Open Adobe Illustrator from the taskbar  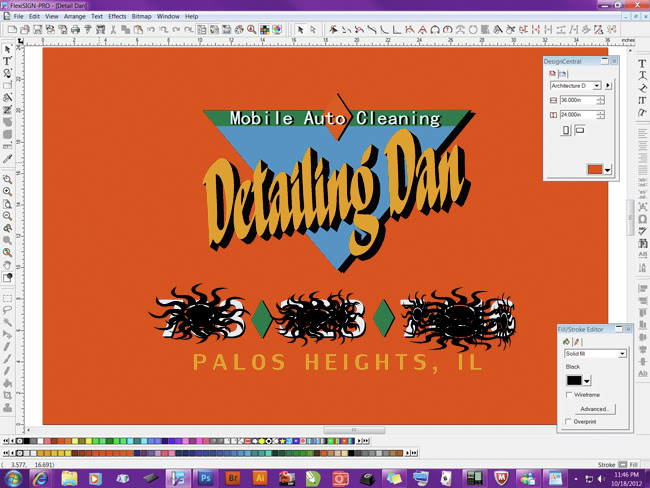260,478
